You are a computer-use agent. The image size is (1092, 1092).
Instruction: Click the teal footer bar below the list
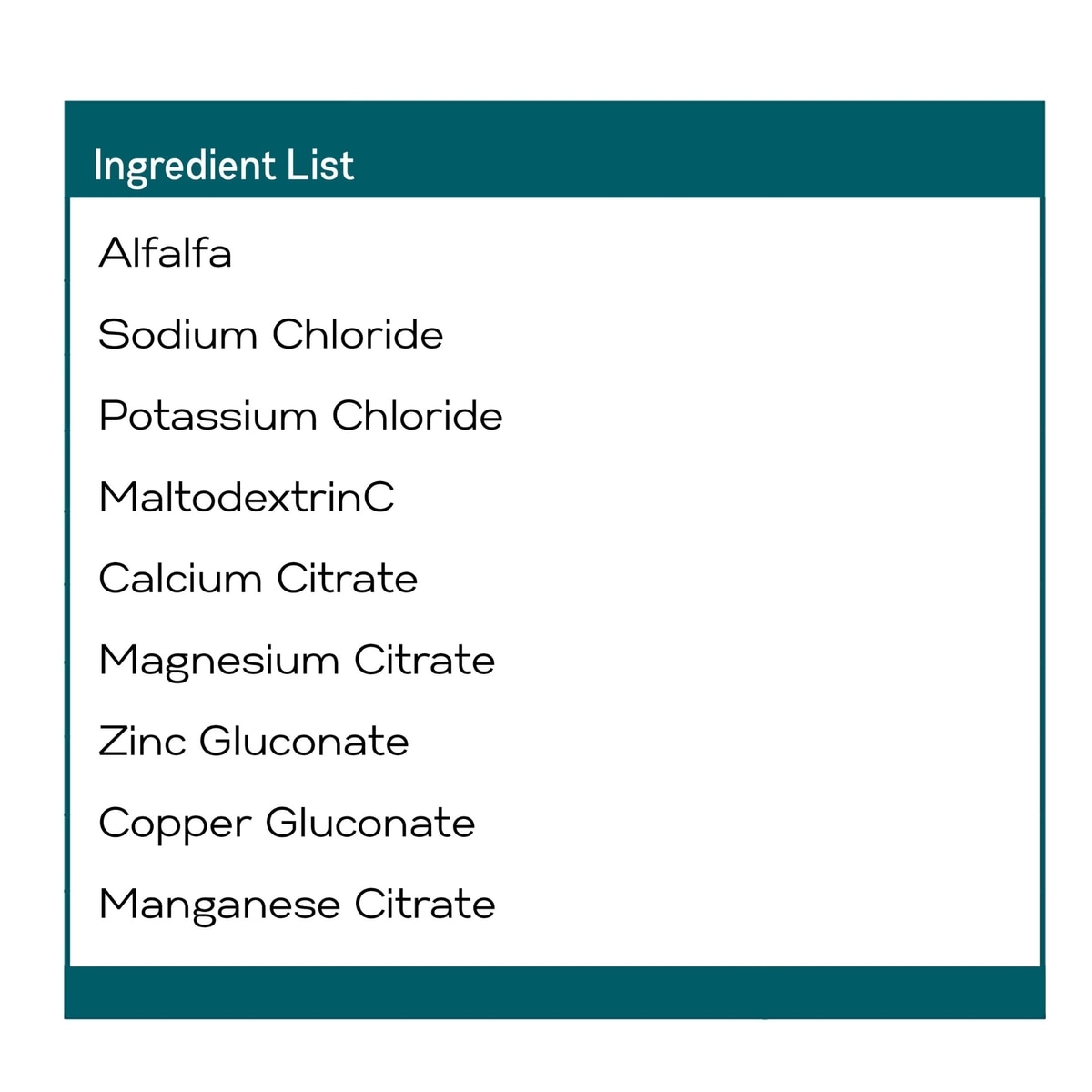click(x=554, y=992)
